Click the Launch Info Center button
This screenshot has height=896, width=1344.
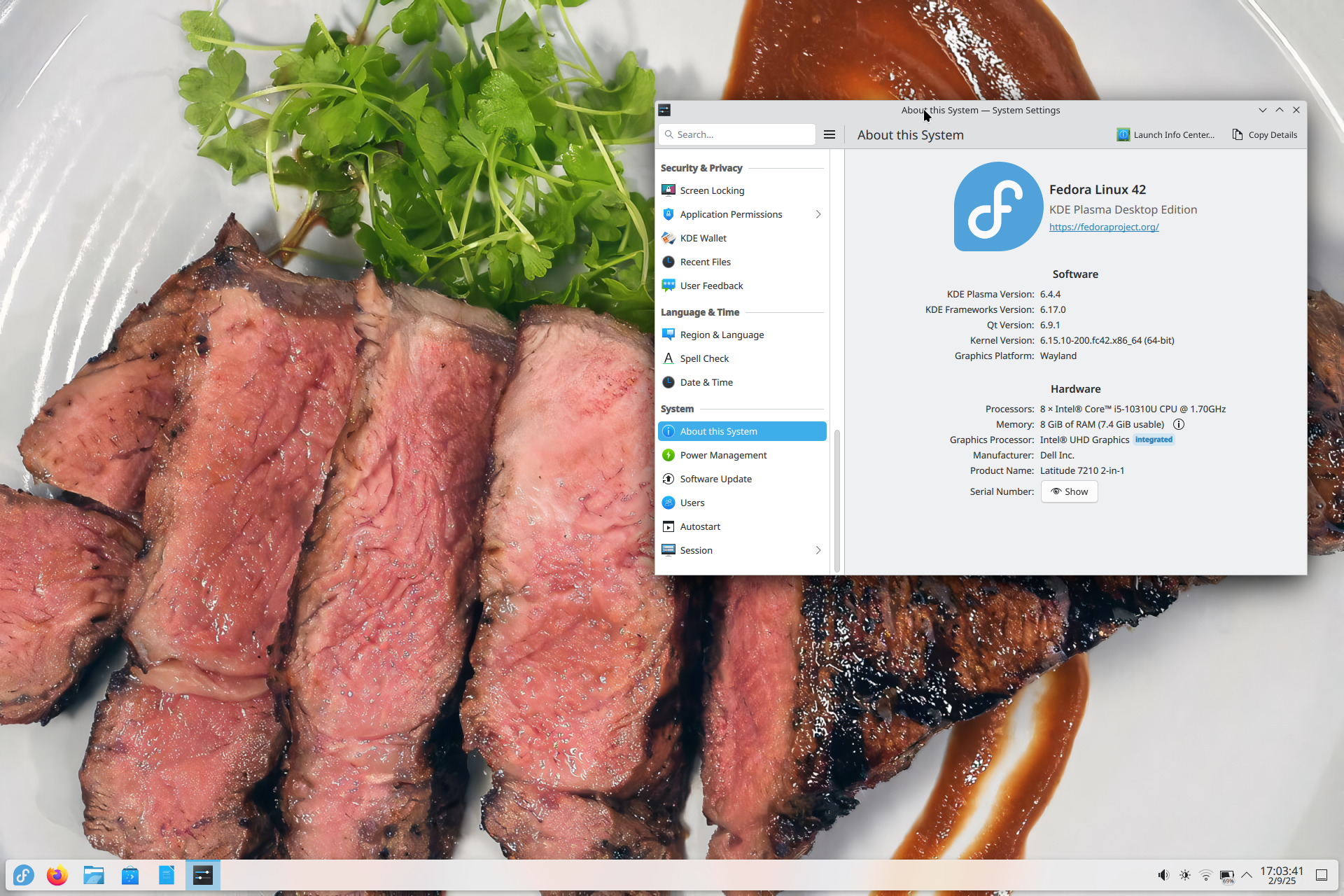coord(1165,134)
